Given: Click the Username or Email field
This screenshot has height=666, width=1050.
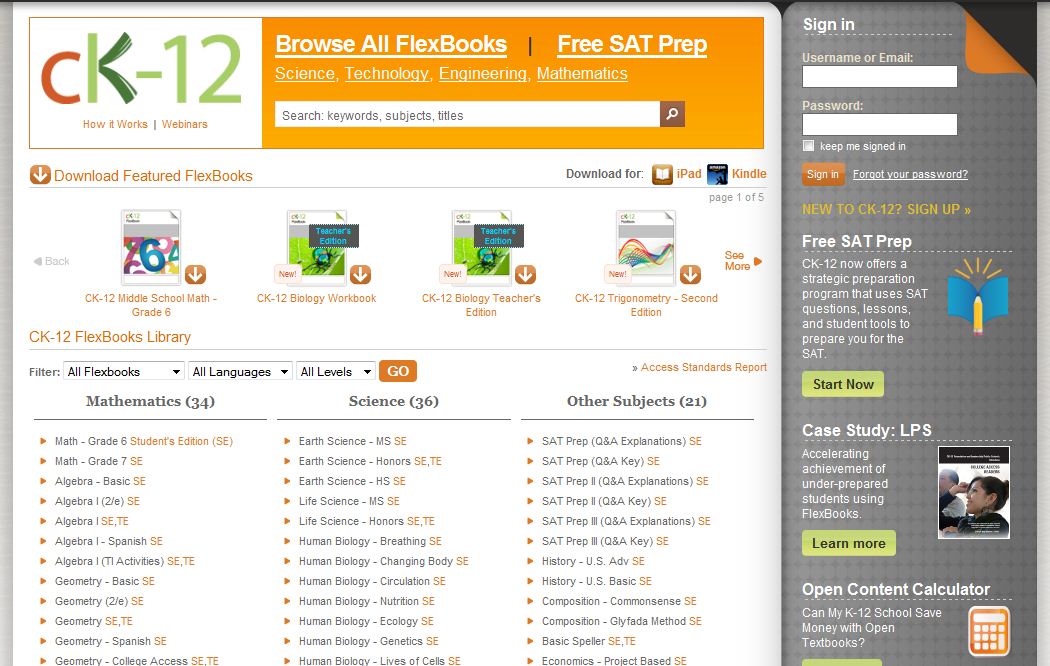Looking at the screenshot, I should pyautogui.click(x=879, y=76).
